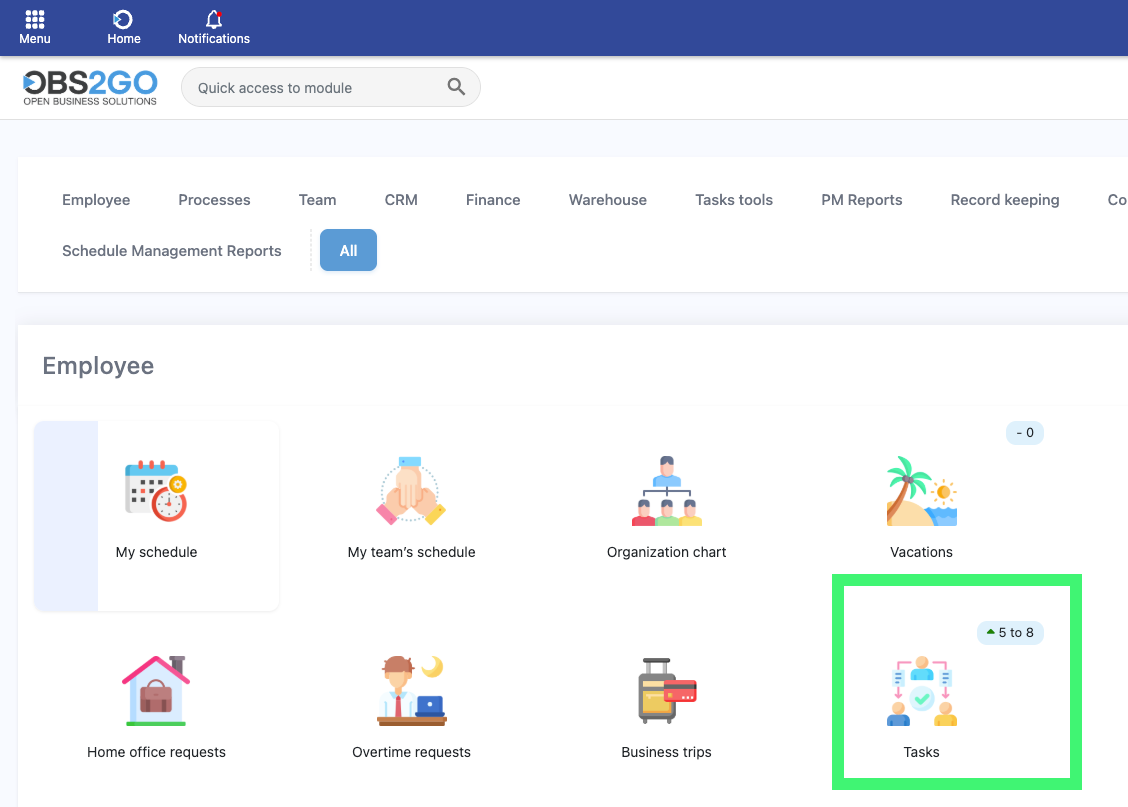1128x807 pixels.
Task: Click the search magnifier icon
Action: click(456, 87)
